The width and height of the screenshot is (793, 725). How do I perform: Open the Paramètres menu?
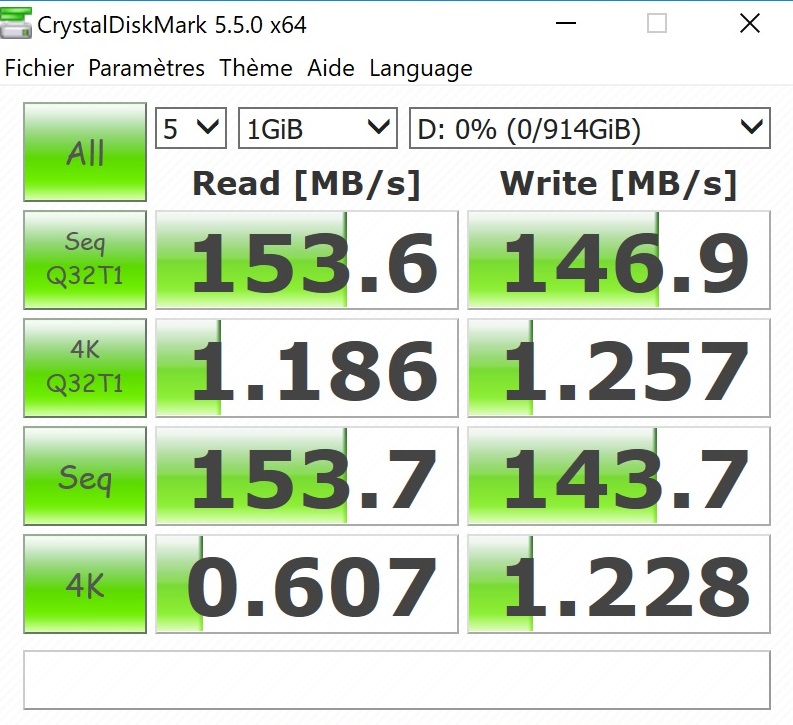tap(146, 68)
